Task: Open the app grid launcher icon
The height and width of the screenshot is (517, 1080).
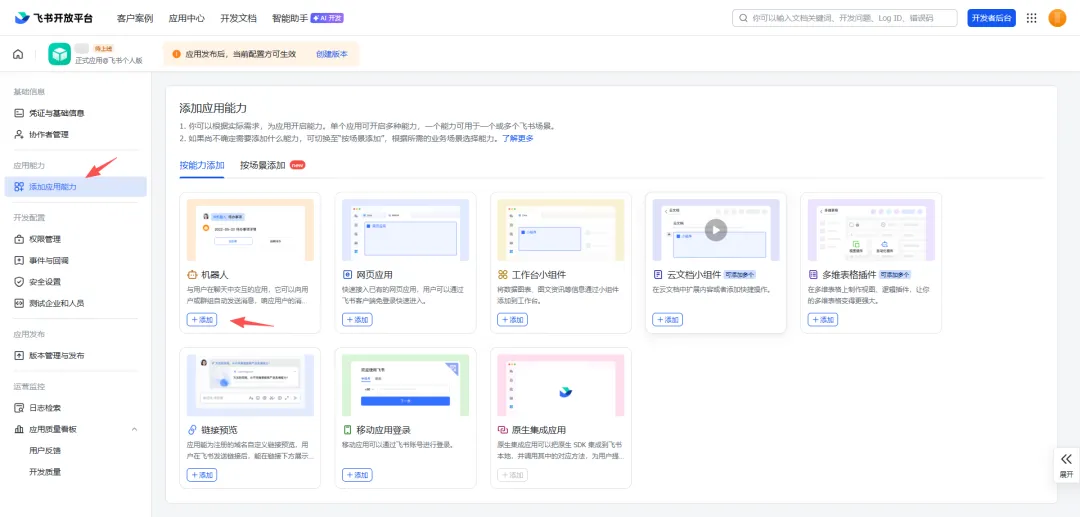Action: [x=1031, y=18]
